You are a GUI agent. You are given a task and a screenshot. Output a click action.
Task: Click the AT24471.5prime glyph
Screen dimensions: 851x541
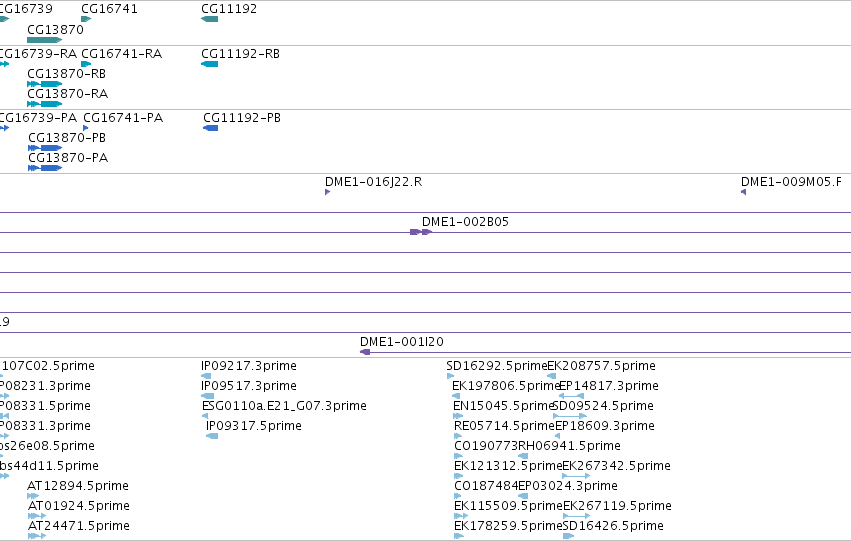click(x=37, y=536)
